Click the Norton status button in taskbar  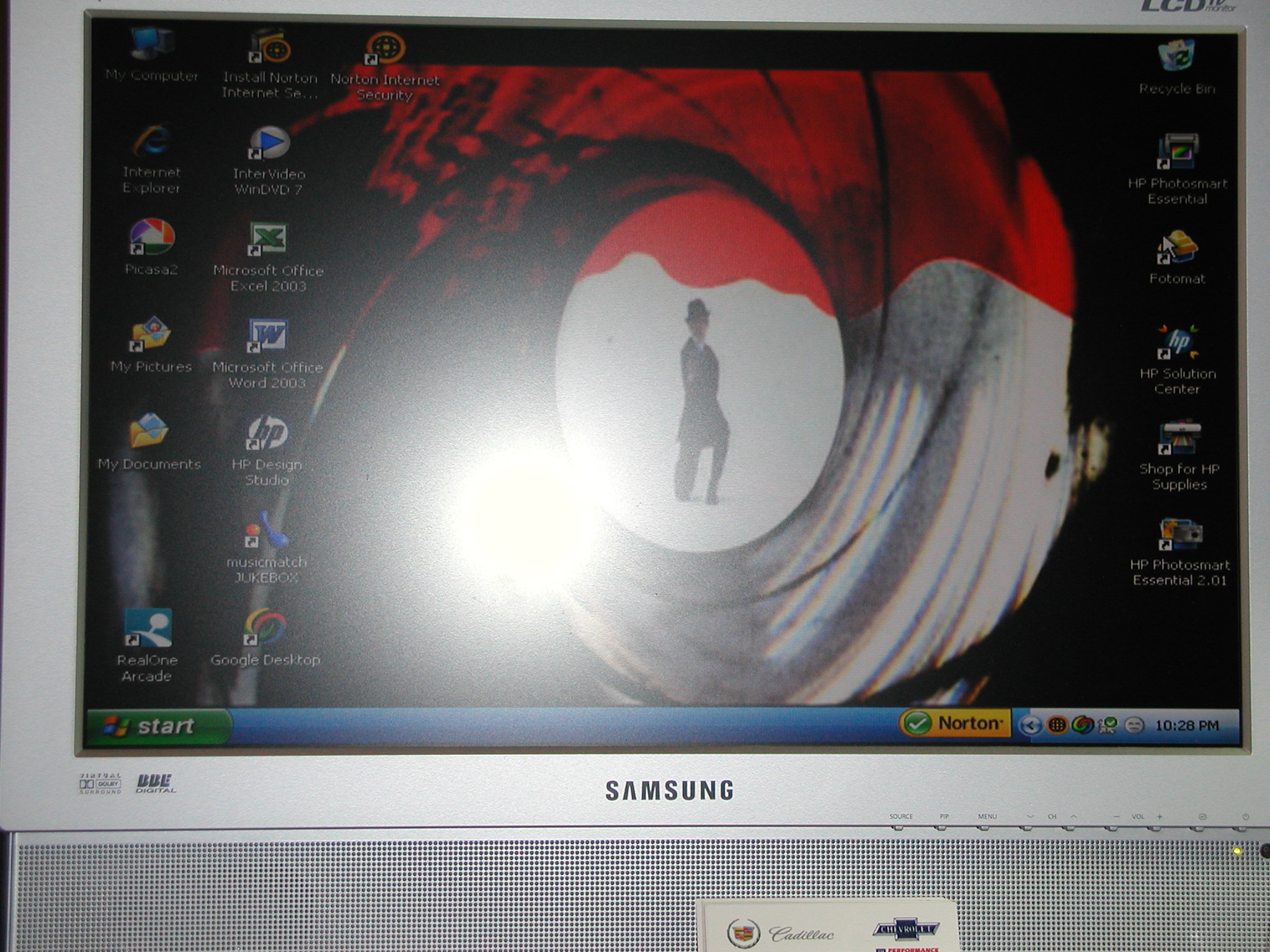[955, 723]
